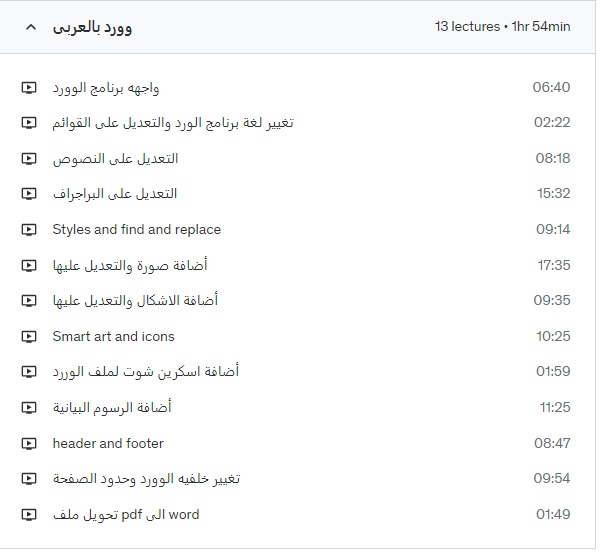Click video icon beside the 15:32 lecture
This screenshot has width=601, height=555.
pos(29,194)
